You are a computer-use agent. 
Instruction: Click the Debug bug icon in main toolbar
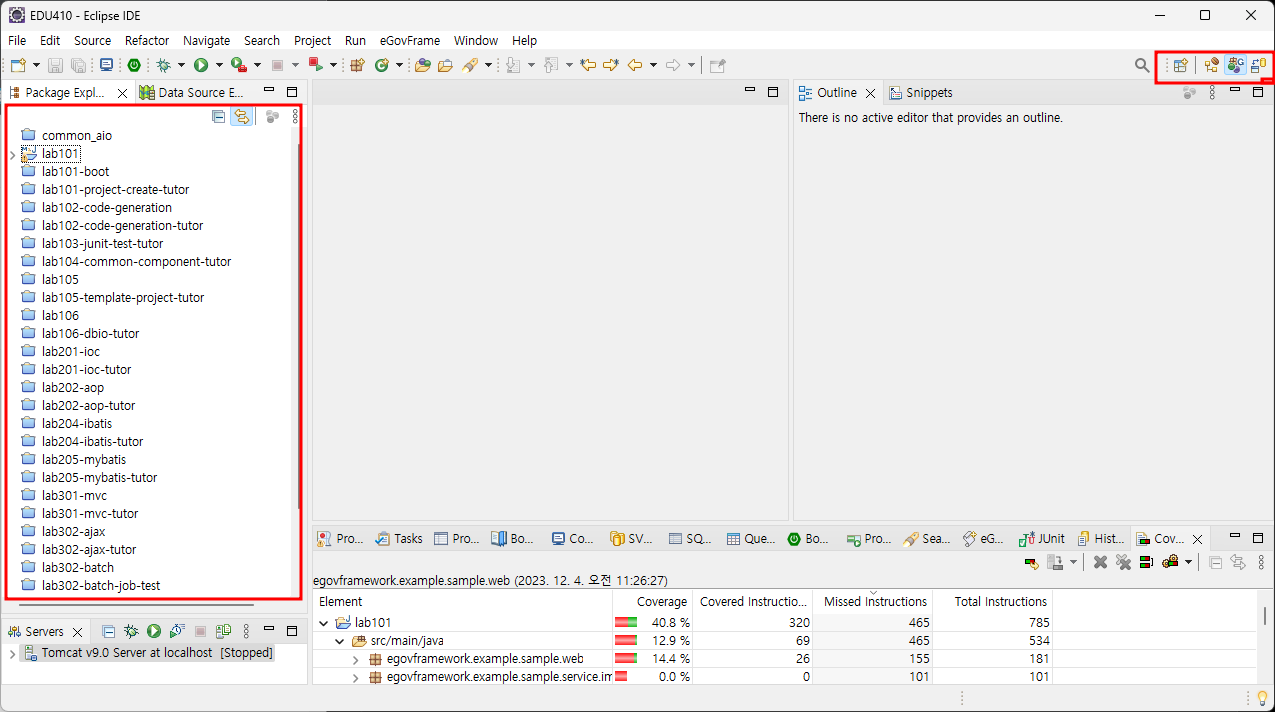click(163, 65)
